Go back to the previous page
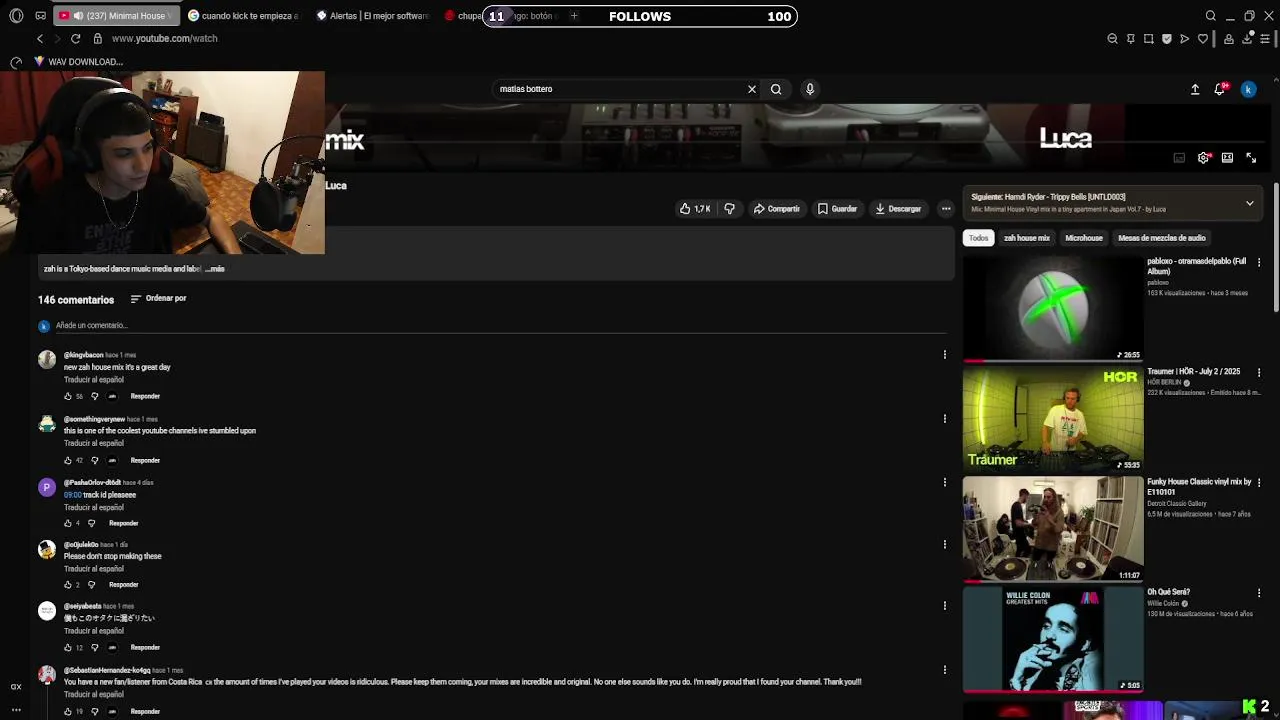 40,38
